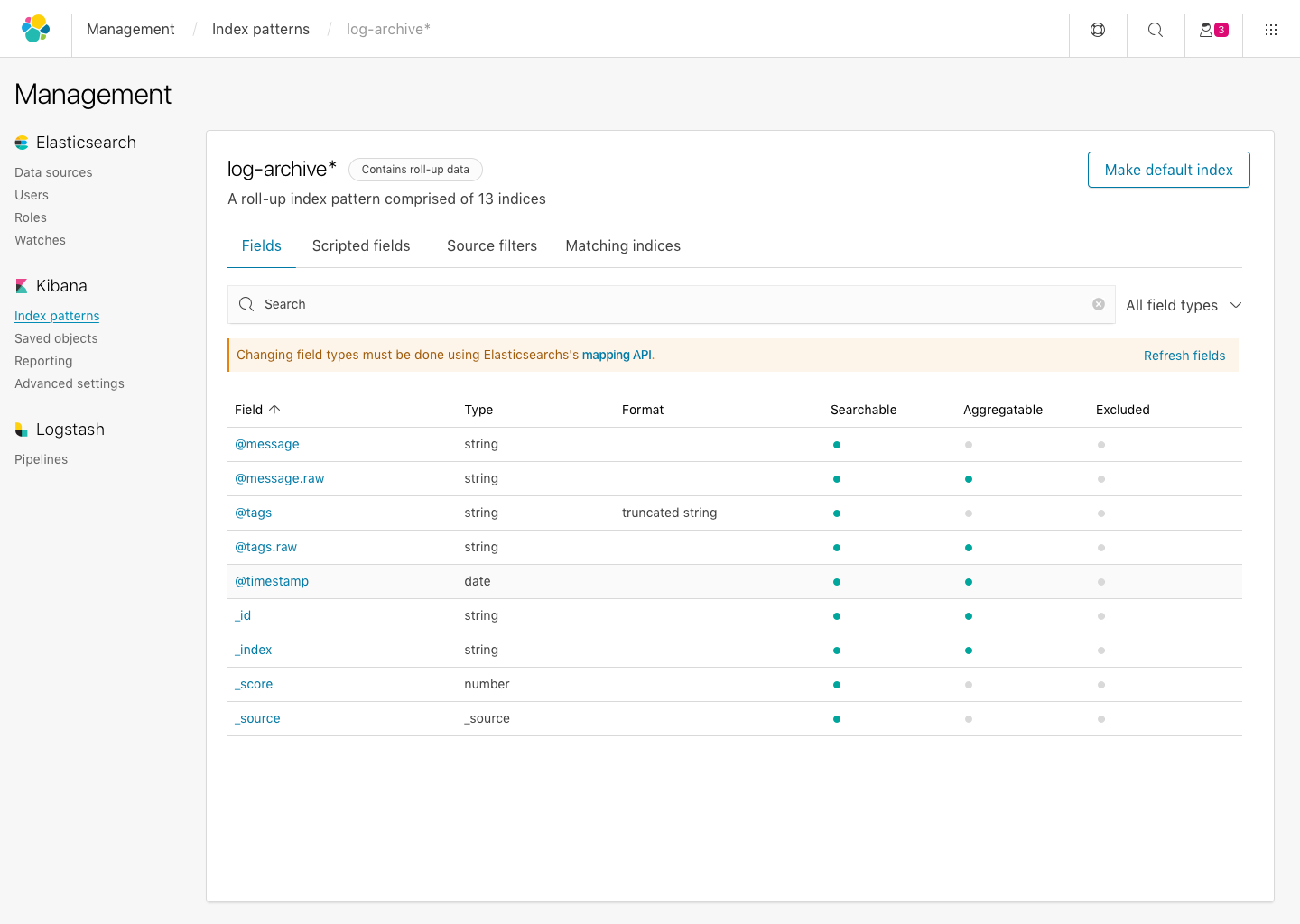Viewport: 1300px width, 924px height.
Task: Go to Saved objects in the sidebar
Action: pos(56,338)
